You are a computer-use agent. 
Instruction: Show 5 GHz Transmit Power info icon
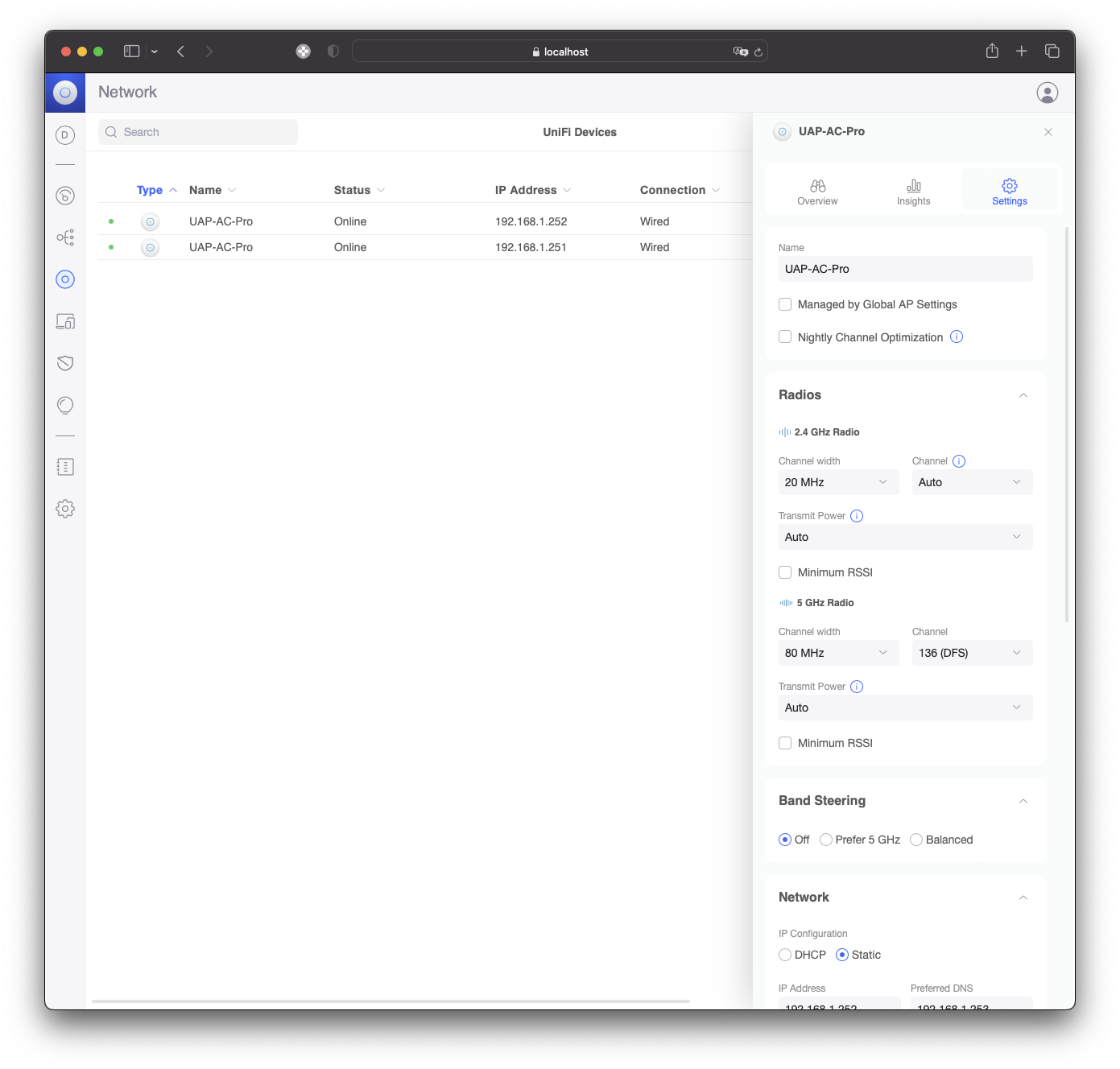click(x=857, y=687)
